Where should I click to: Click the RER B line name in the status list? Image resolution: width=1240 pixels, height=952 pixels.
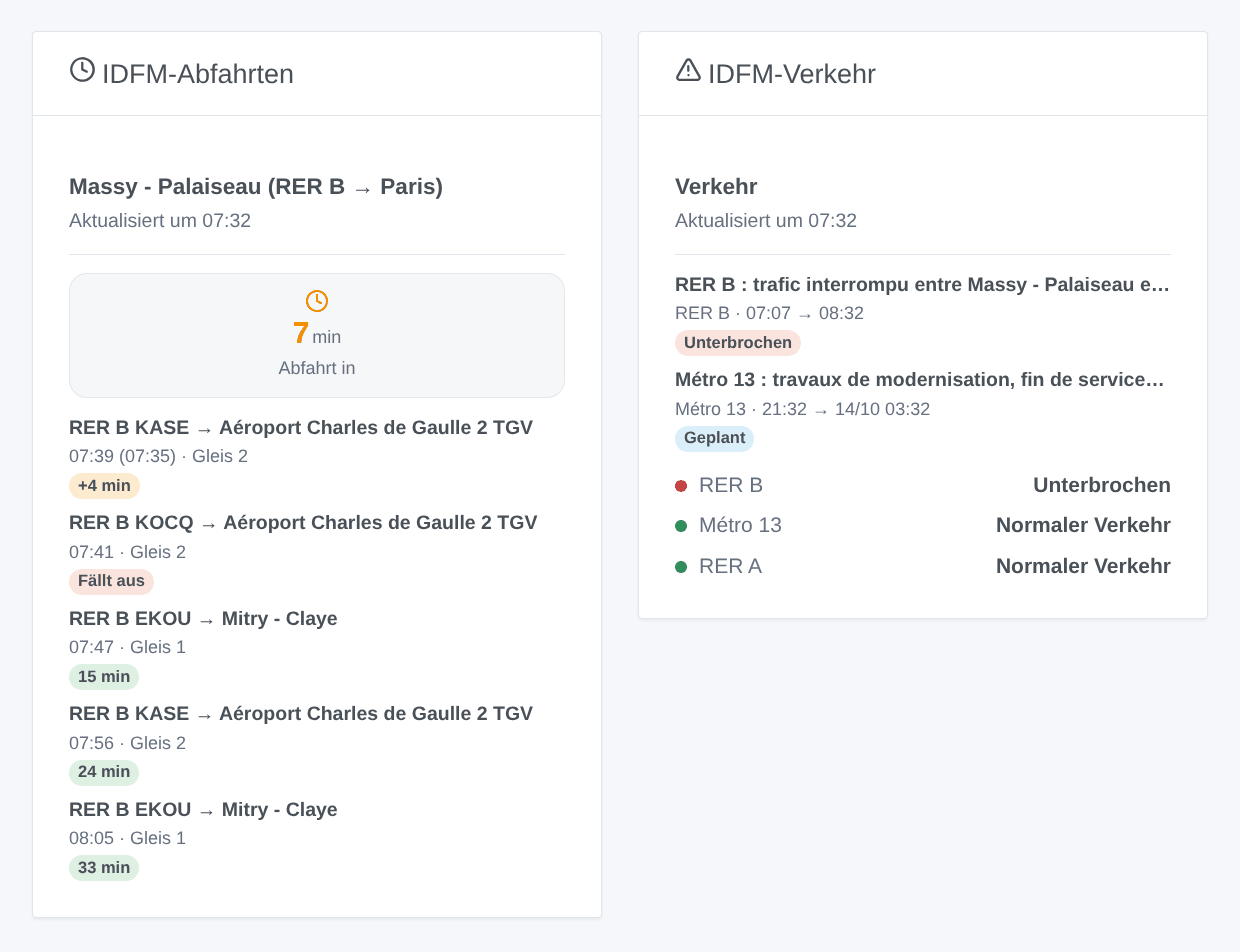coord(731,486)
